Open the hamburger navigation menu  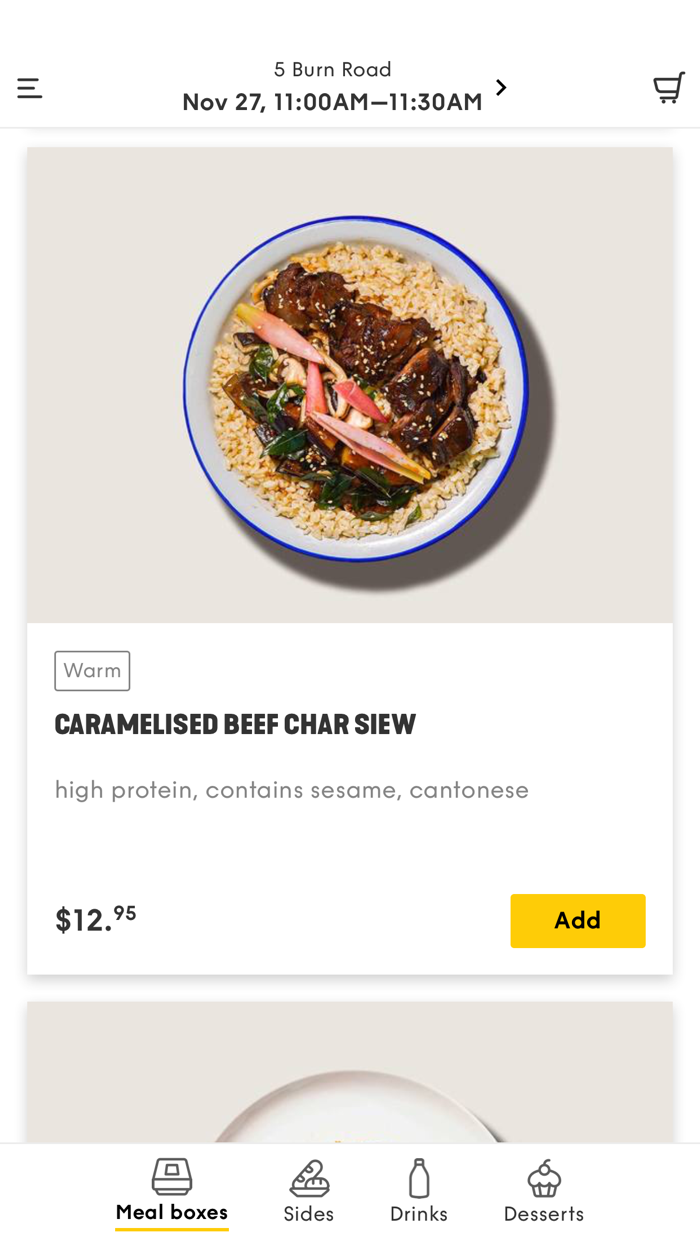[30, 87]
